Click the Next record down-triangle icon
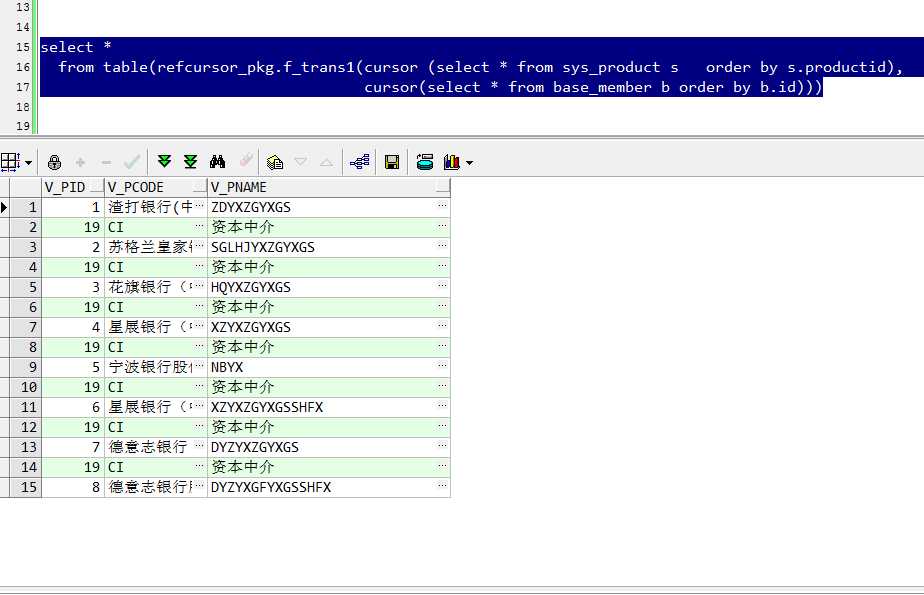 coord(301,161)
